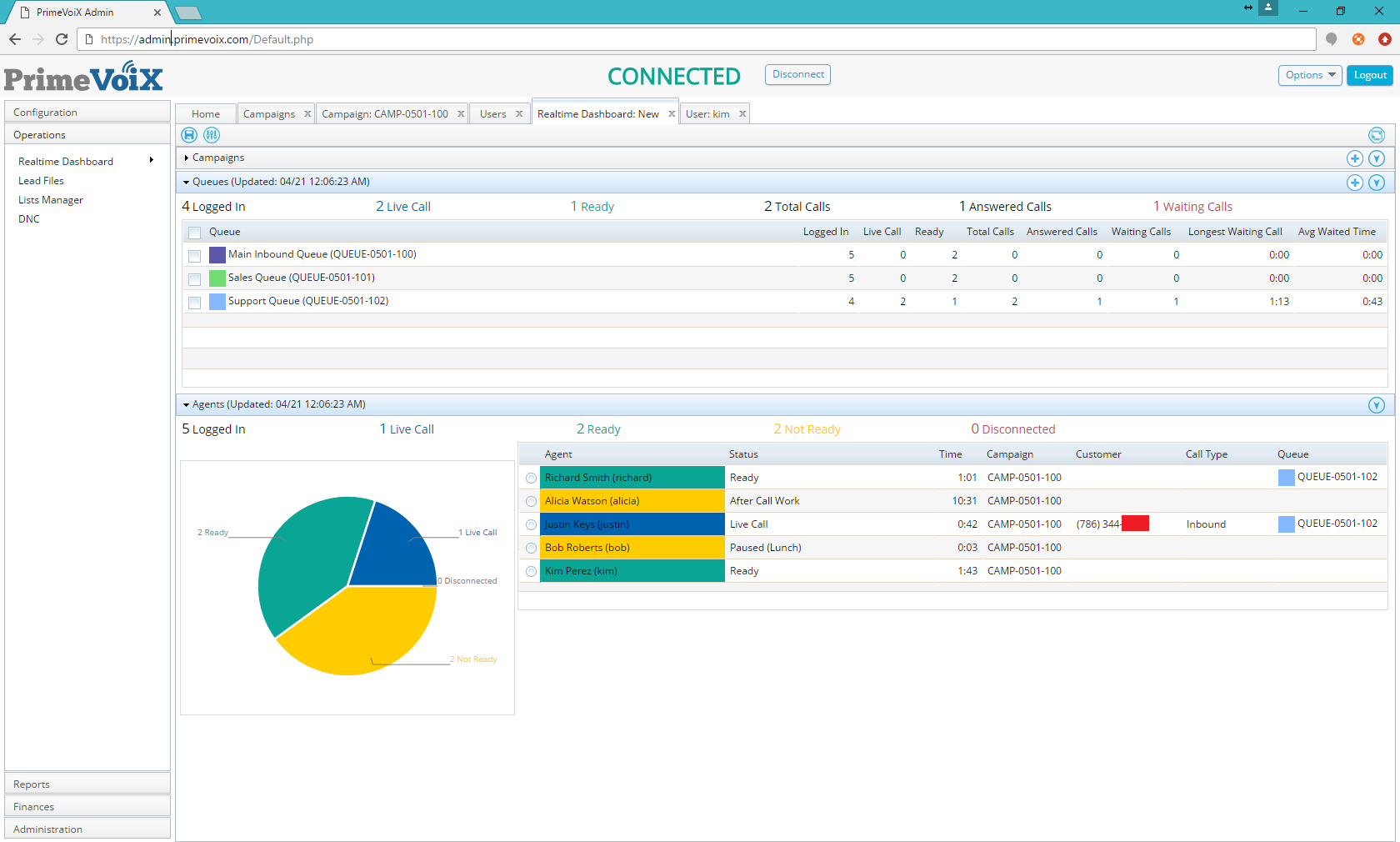Click the plus icon in Queues section

(1355, 183)
